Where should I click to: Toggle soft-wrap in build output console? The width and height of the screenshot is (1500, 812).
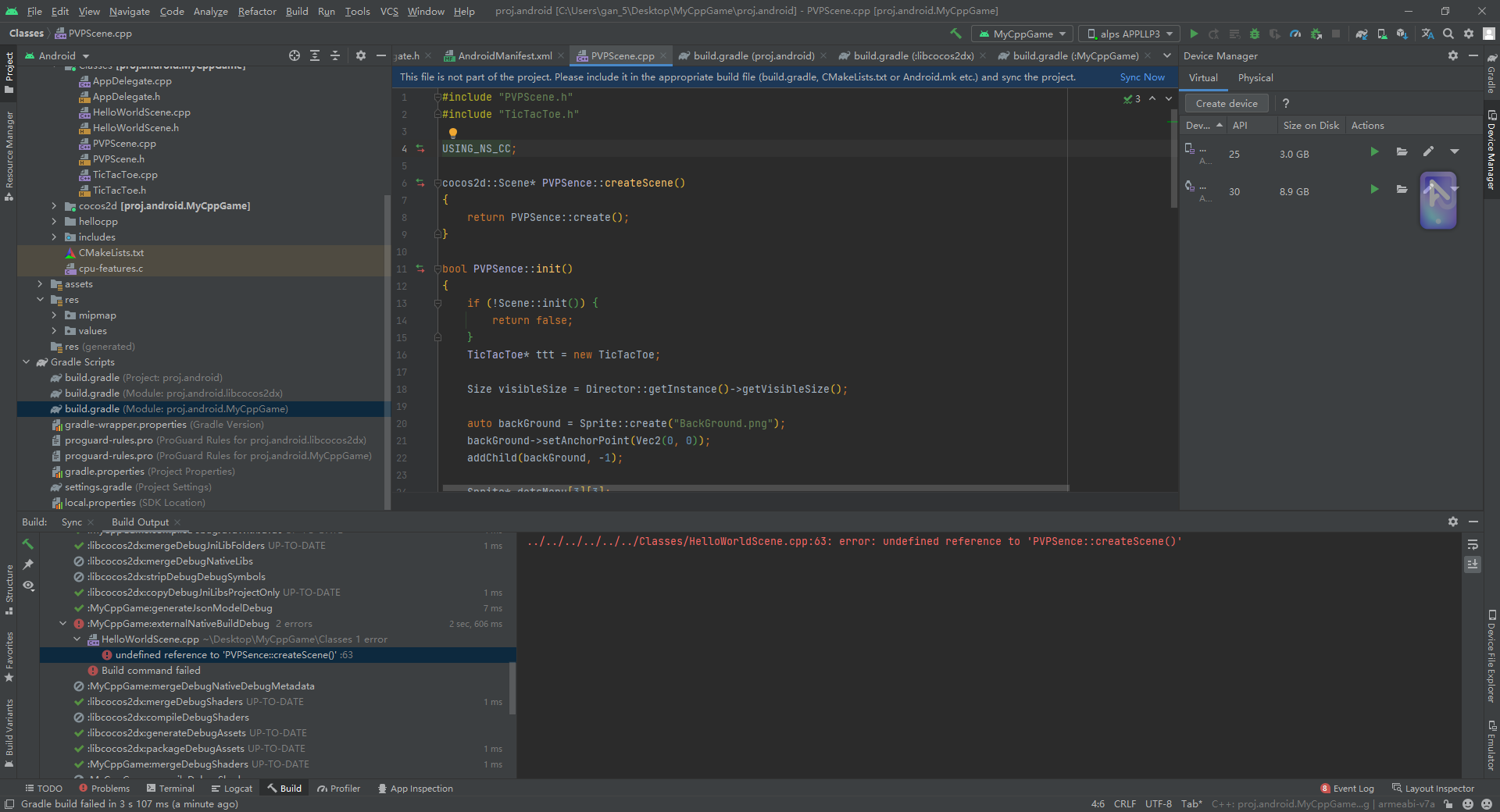(1473, 544)
